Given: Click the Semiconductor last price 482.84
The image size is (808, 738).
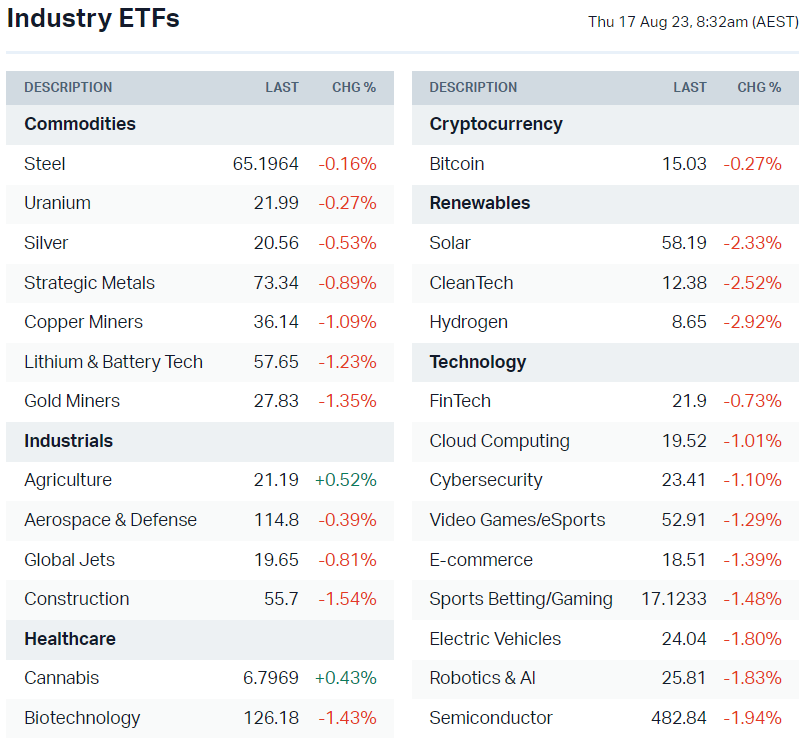Looking at the screenshot, I should point(680,718).
